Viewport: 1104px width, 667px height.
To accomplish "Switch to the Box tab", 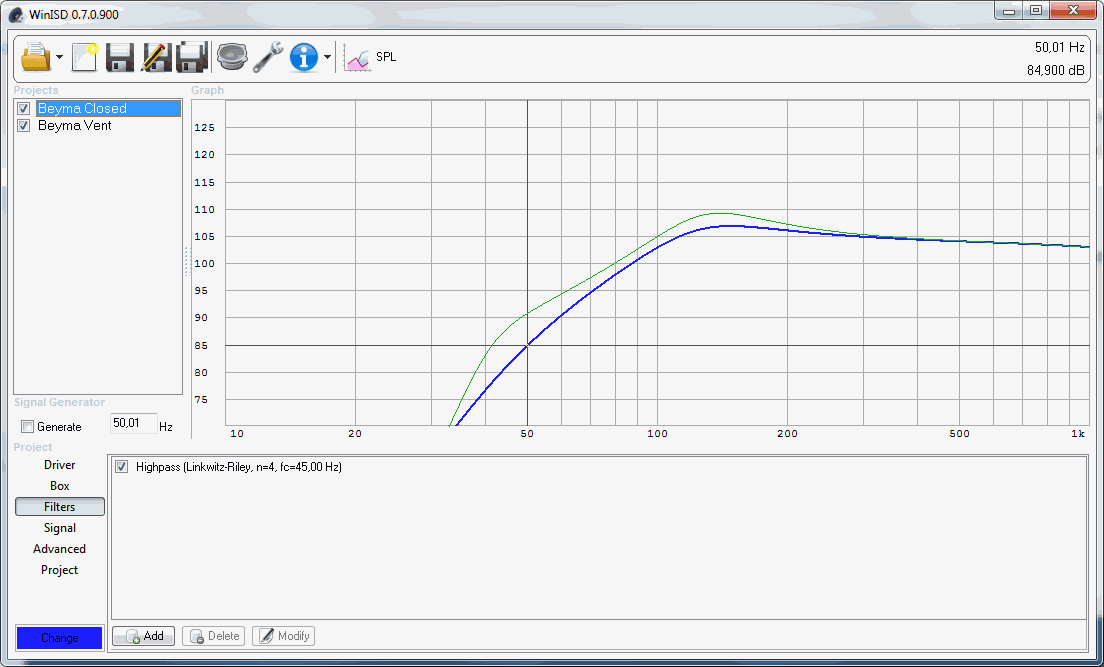I will 60,486.
